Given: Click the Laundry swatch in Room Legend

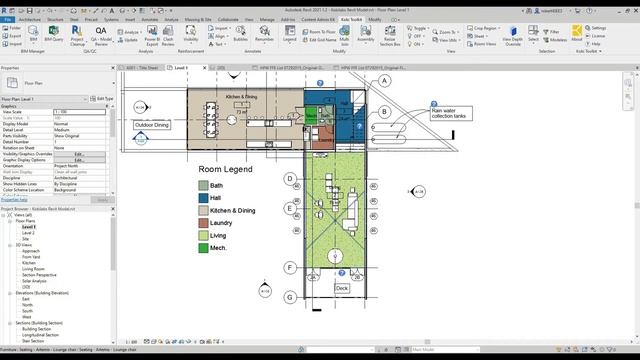Looking at the screenshot, I should 203,223.
